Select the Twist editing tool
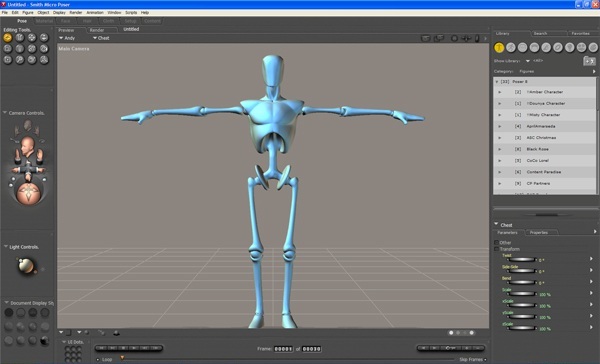 coord(20,38)
